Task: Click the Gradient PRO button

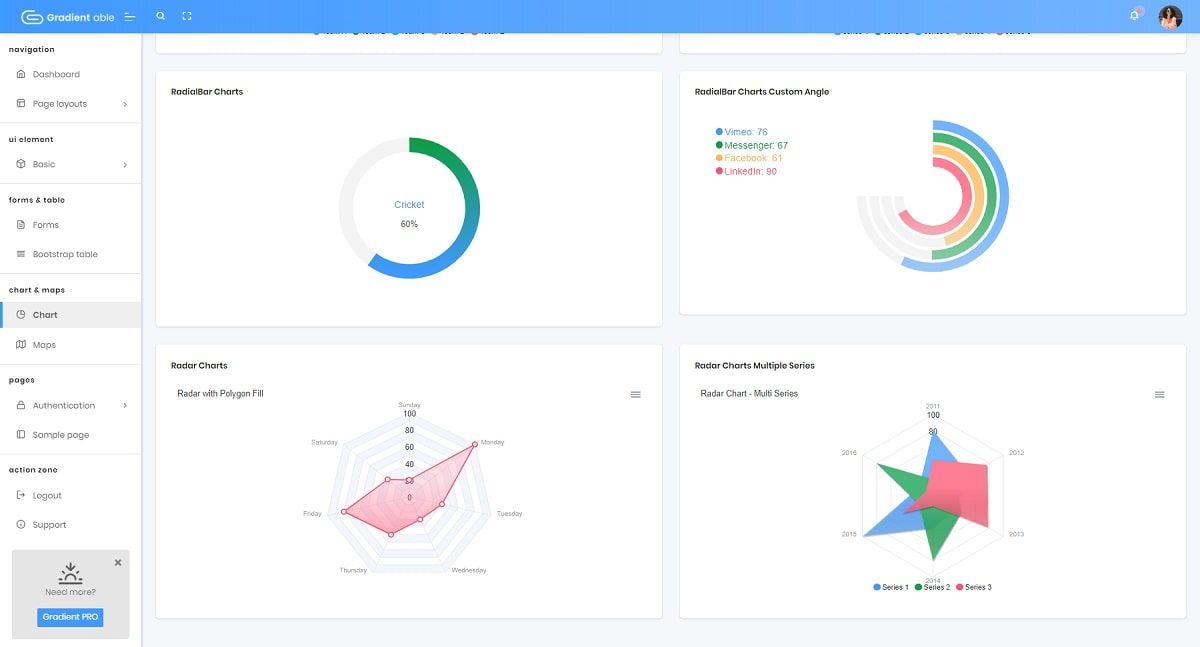Action: click(70, 617)
